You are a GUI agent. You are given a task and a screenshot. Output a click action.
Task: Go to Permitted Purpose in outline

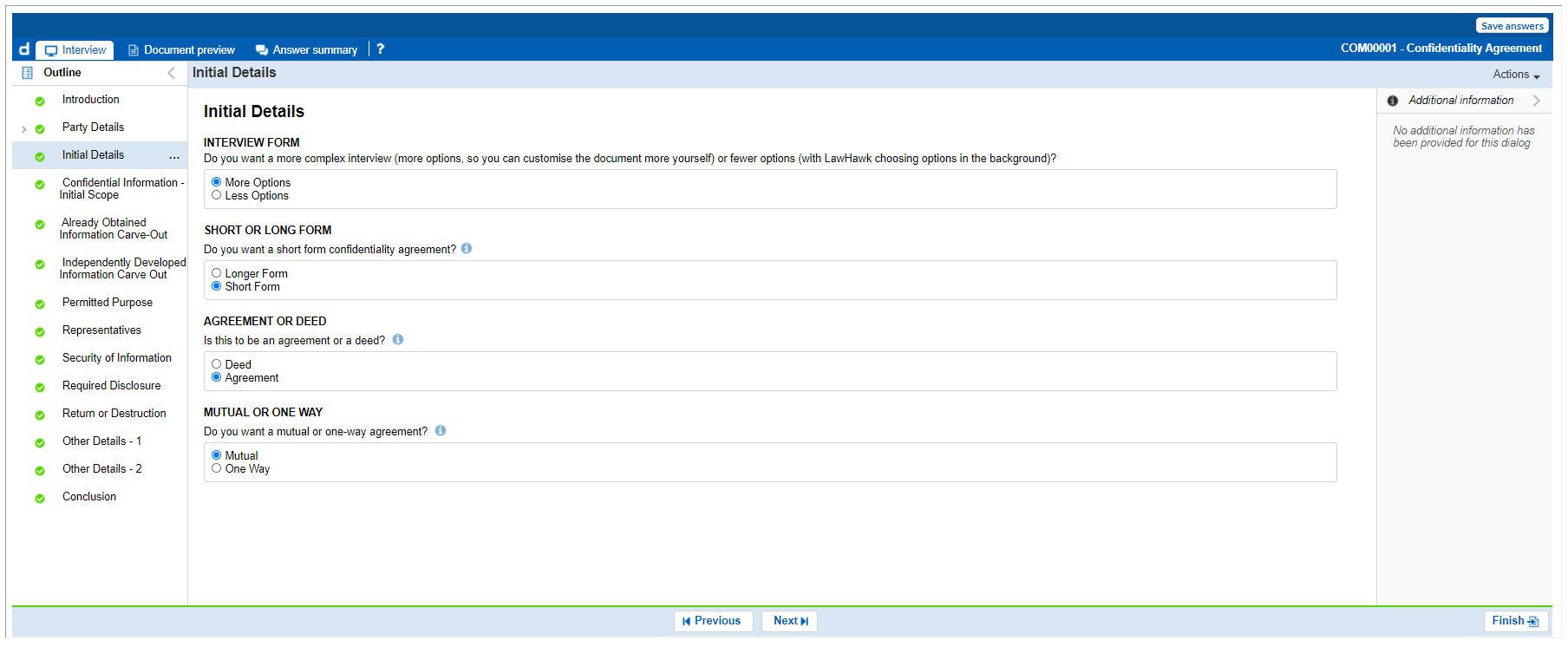point(108,303)
